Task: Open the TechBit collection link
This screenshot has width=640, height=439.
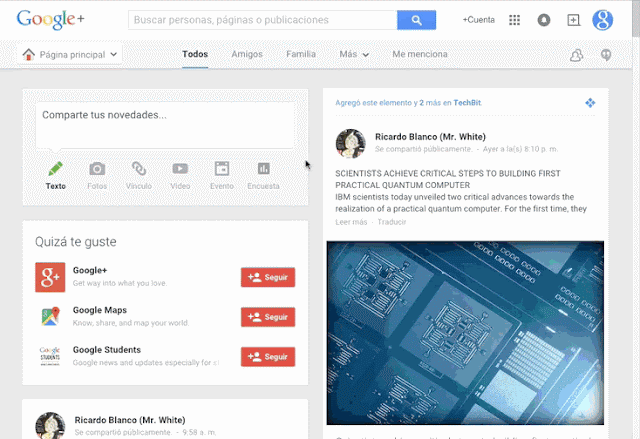Action: coord(467,103)
